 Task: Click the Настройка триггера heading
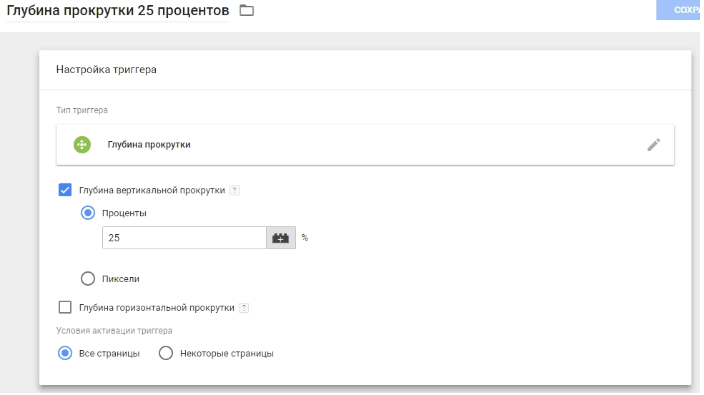coord(106,70)
